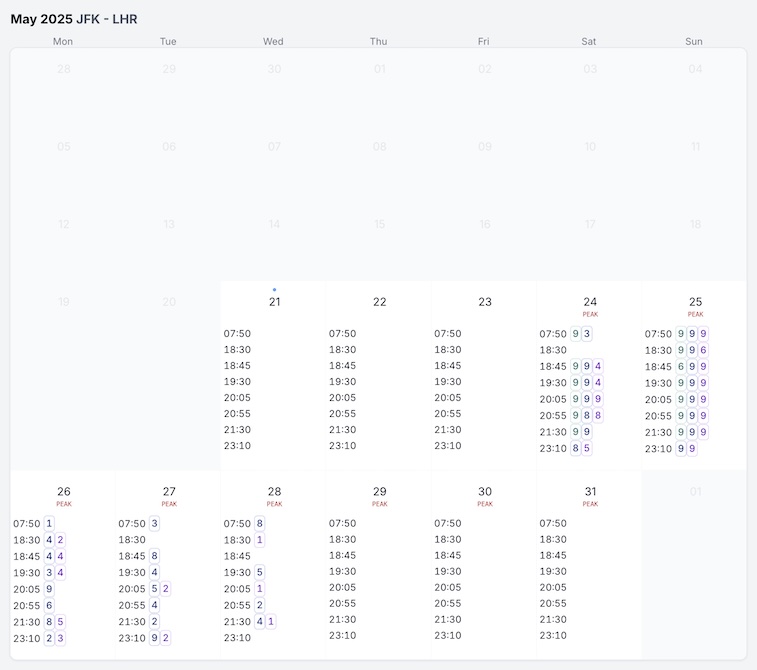Image resolution: width=757 pixels, height=670 pixels.
Task: Click the 21:30 flight on May 23
Action: (x=448, y=430)
